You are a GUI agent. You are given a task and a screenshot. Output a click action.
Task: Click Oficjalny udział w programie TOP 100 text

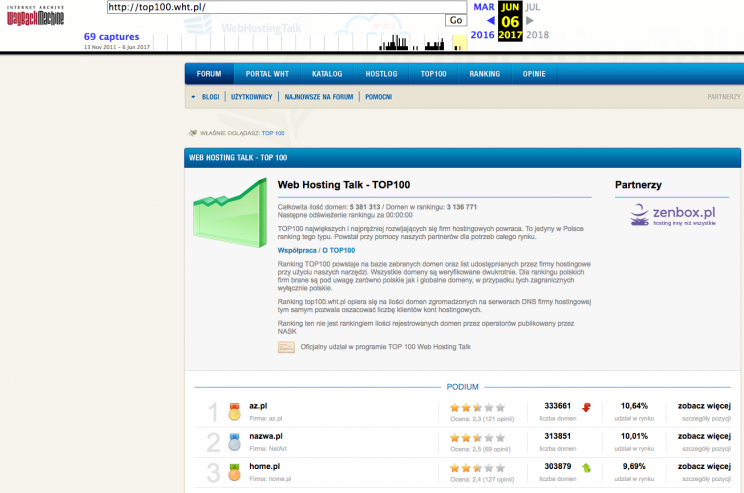coord(386,347)
